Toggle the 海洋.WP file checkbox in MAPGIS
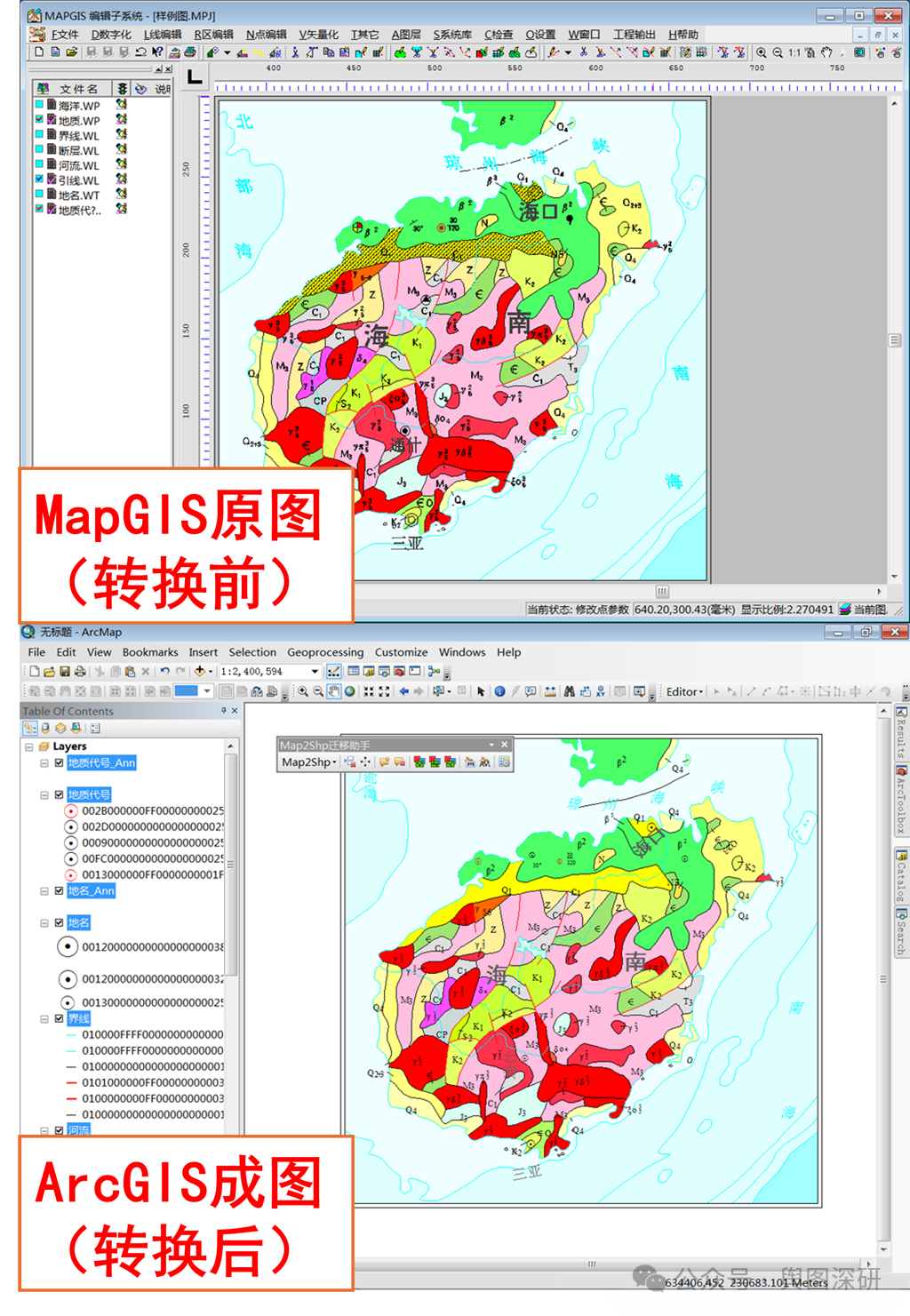This screenshot has height=1316, width=910. [x=39, y=105]
